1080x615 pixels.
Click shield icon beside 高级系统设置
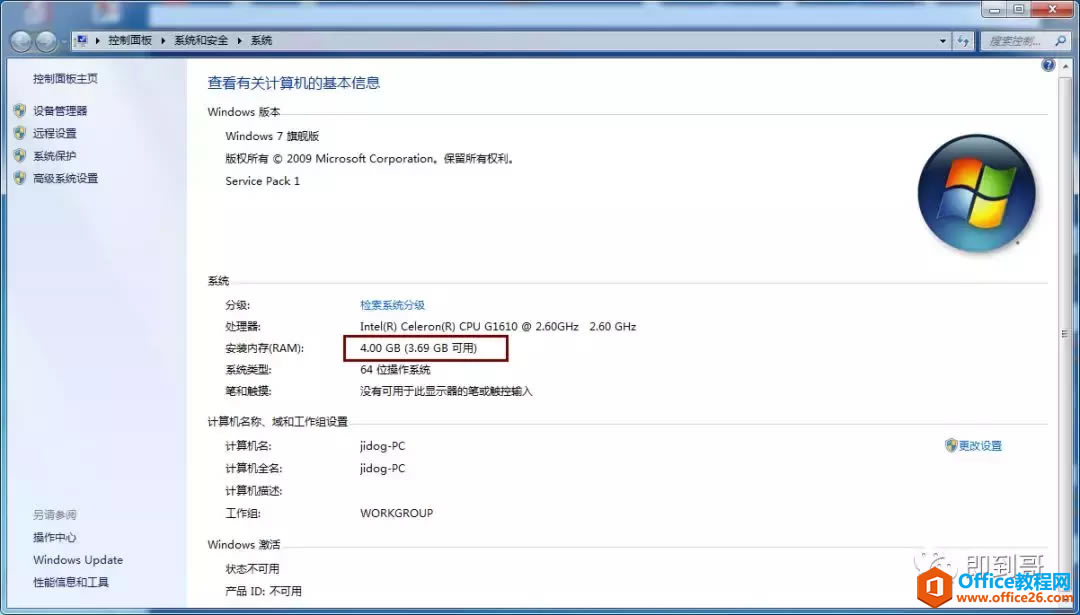click(x=20, y=178)
